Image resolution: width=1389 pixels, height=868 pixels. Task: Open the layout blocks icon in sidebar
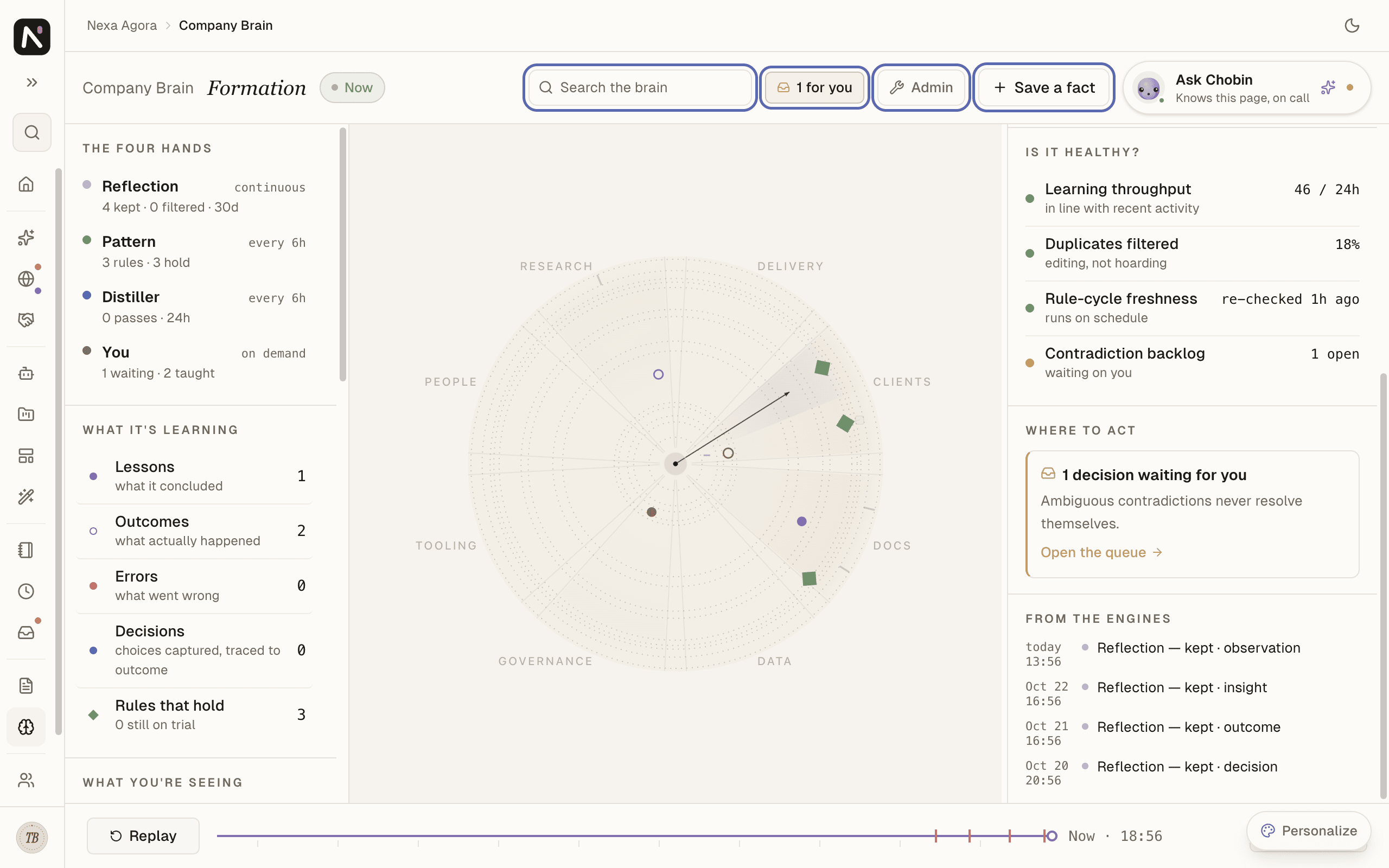coord(27,456)
